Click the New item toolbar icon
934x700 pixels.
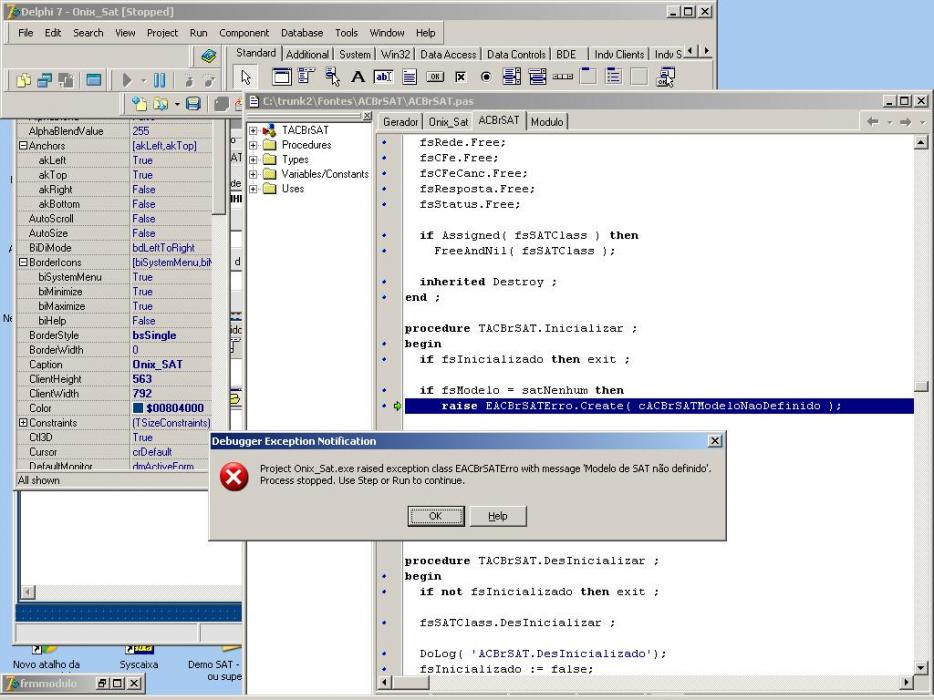(139, 104)
